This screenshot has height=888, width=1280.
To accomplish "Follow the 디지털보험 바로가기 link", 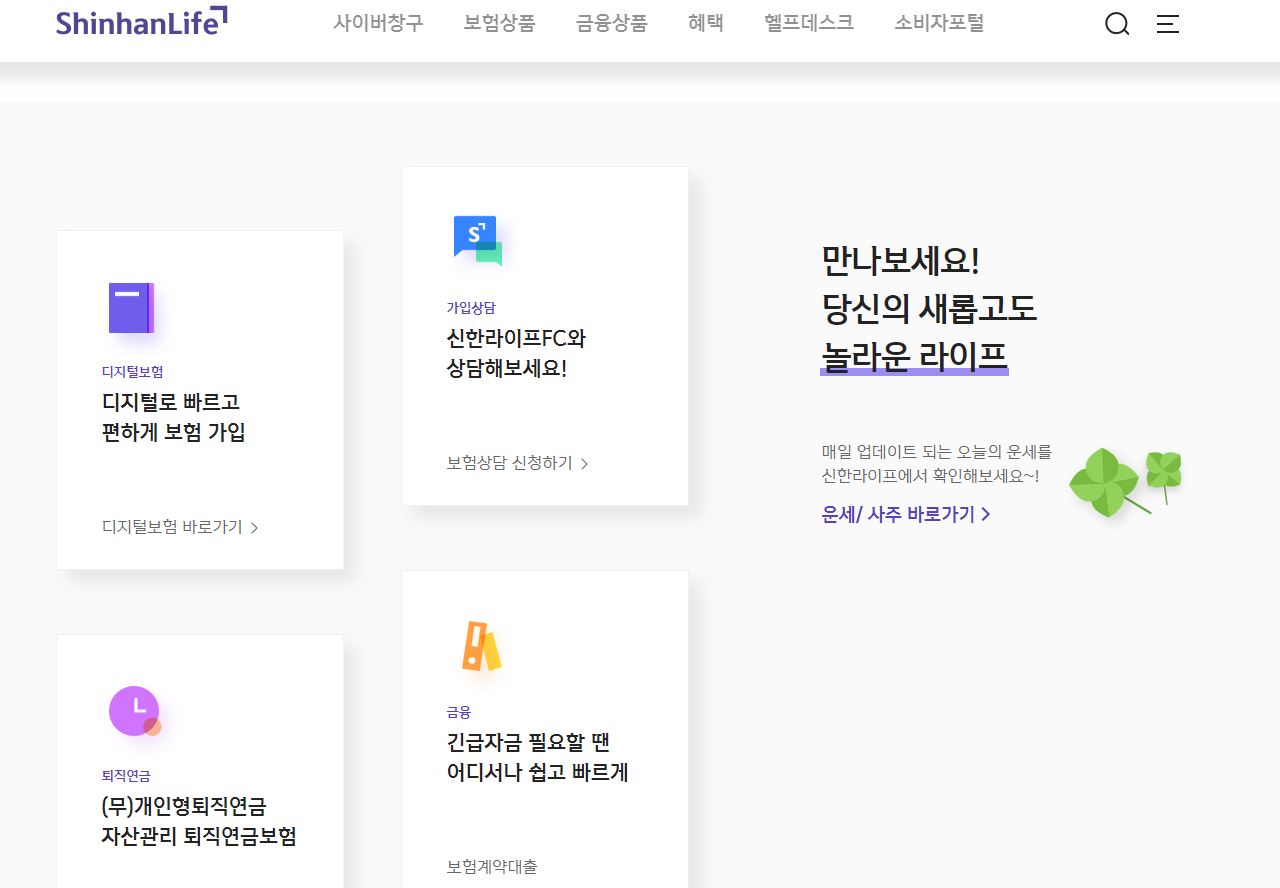I will (180, 527).
